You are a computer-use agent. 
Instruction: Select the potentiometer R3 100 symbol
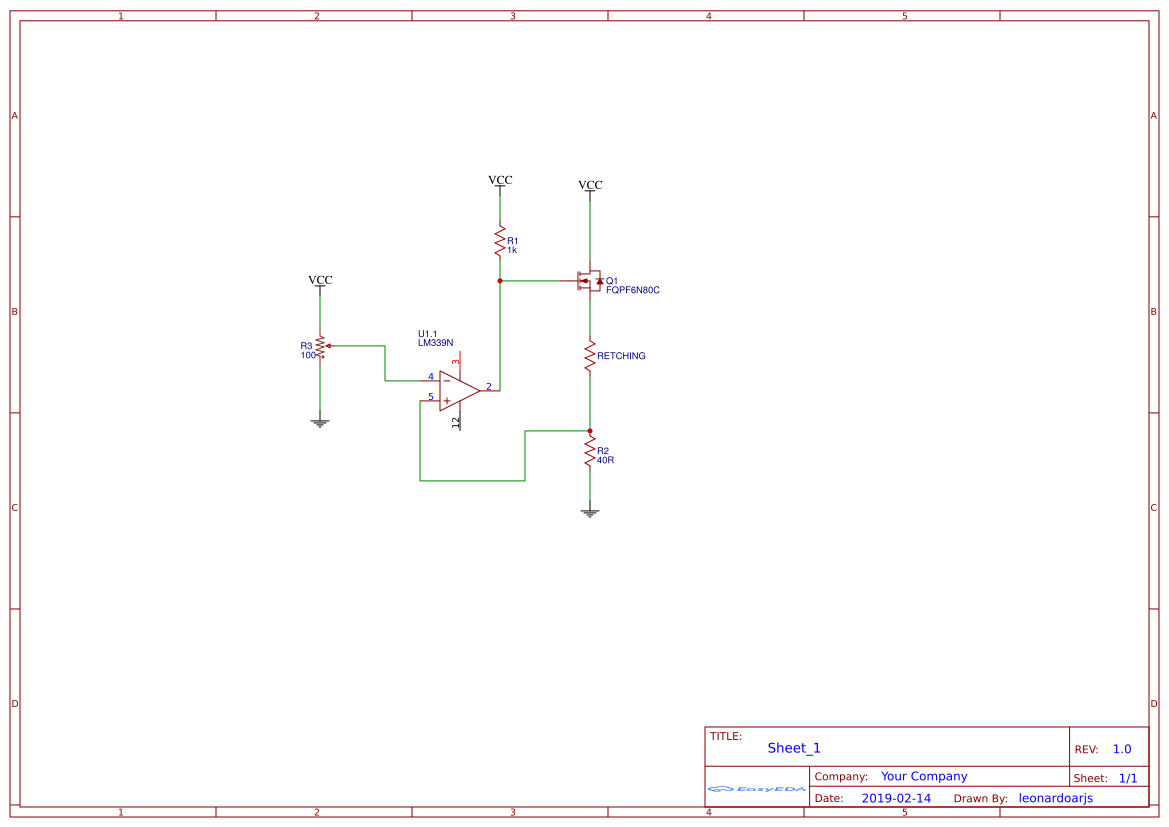click(320, 346)
